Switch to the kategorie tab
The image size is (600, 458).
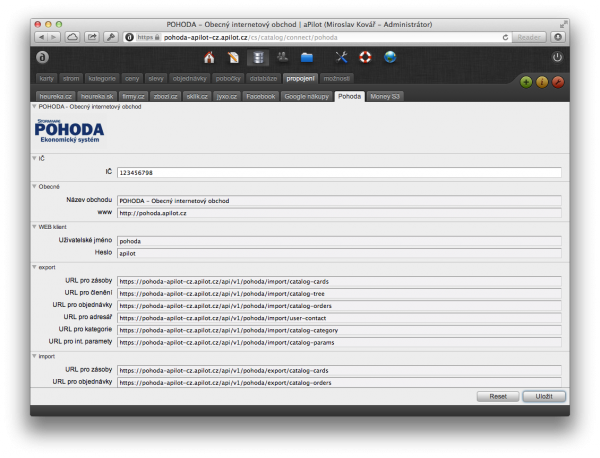pyautogui.click(x=102, y=78)
